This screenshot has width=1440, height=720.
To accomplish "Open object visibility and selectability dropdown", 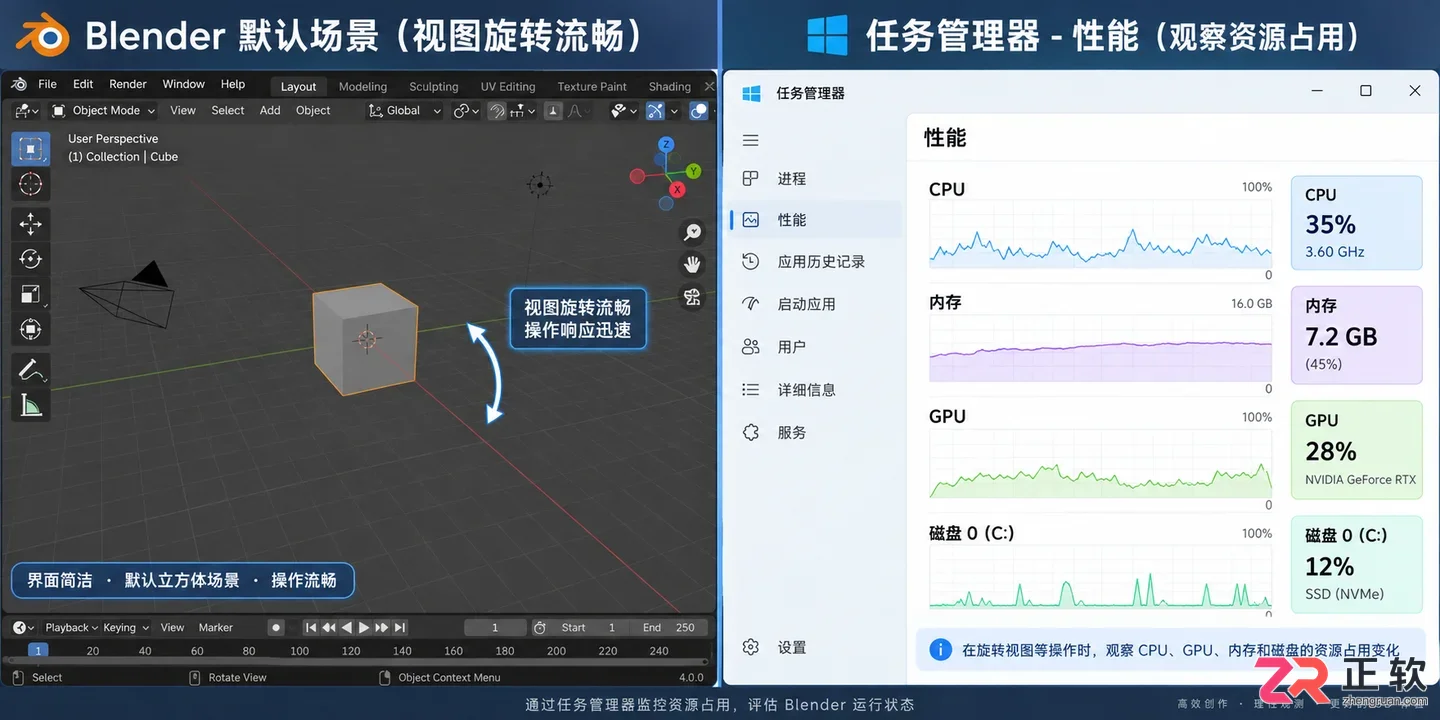I will coord(624,111).
